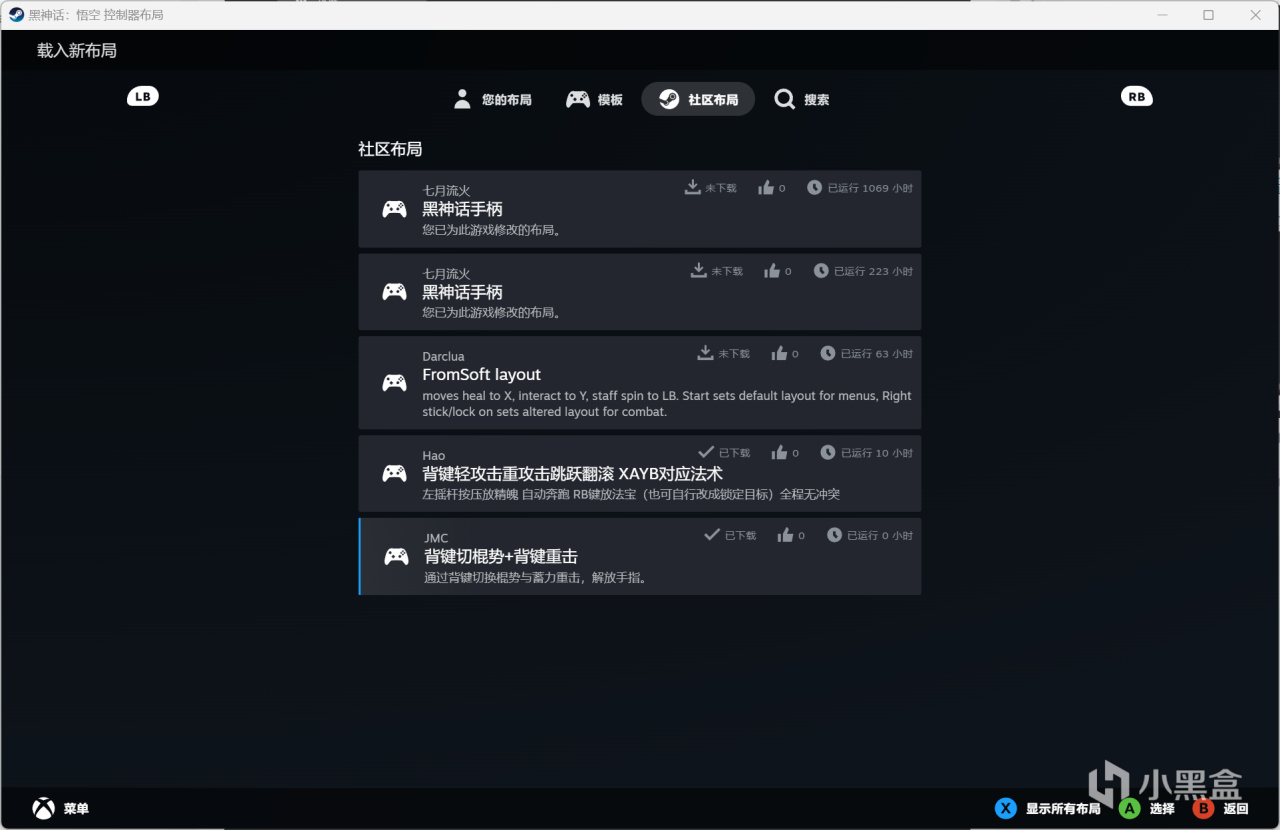Click the thumbs-up icon in JMC's row
The height and width of the screenshot is (830, 1280).
tap(785, 535)
